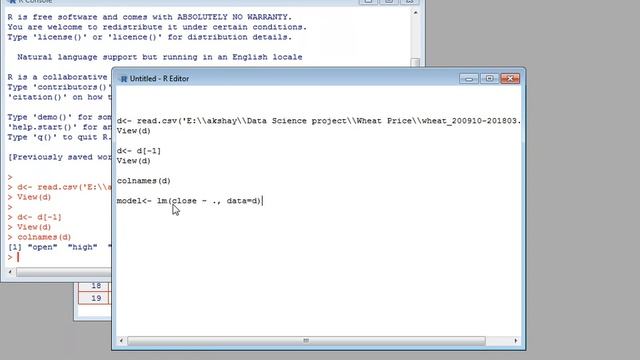The height and width of the screenshot is (360, 640).
Task: Click the colnames(d) line in editor
Action: [x=144, y=181]
